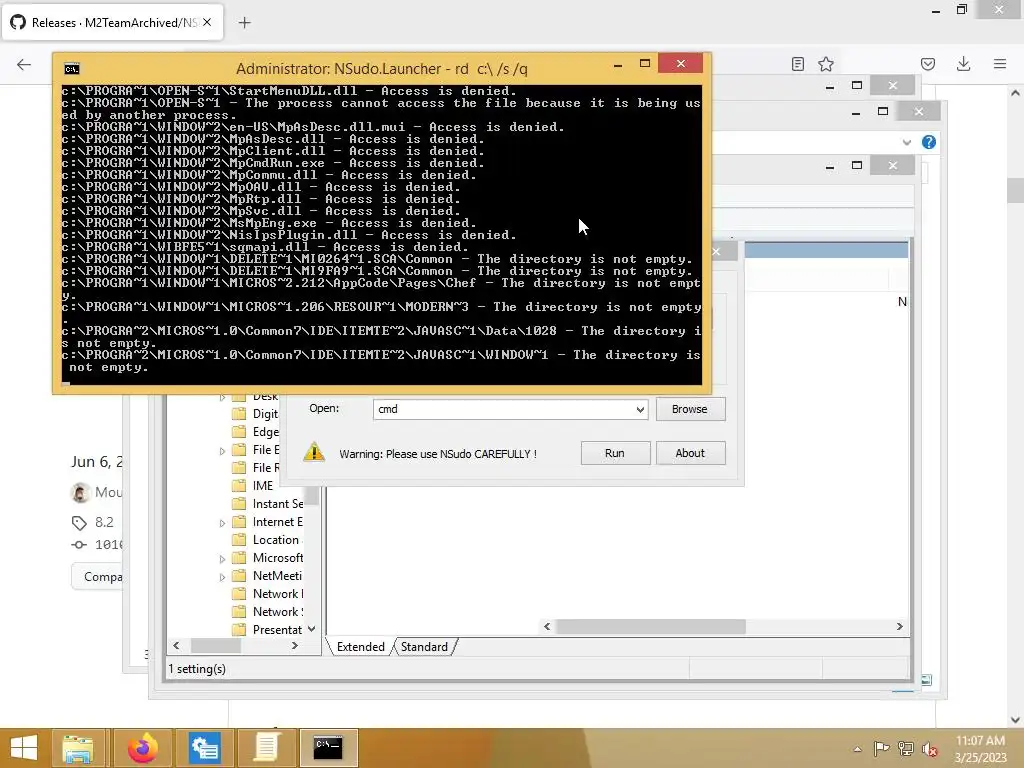The width and height of the screenshot is (1024, 768).
Task: Switch to the Standard tab
Action: [424, 647]
